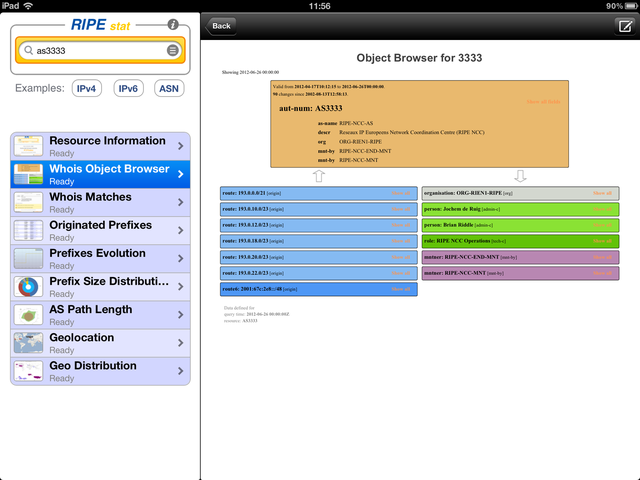
Task: Select Resource Information menu entry
Action: pos(100,146)
